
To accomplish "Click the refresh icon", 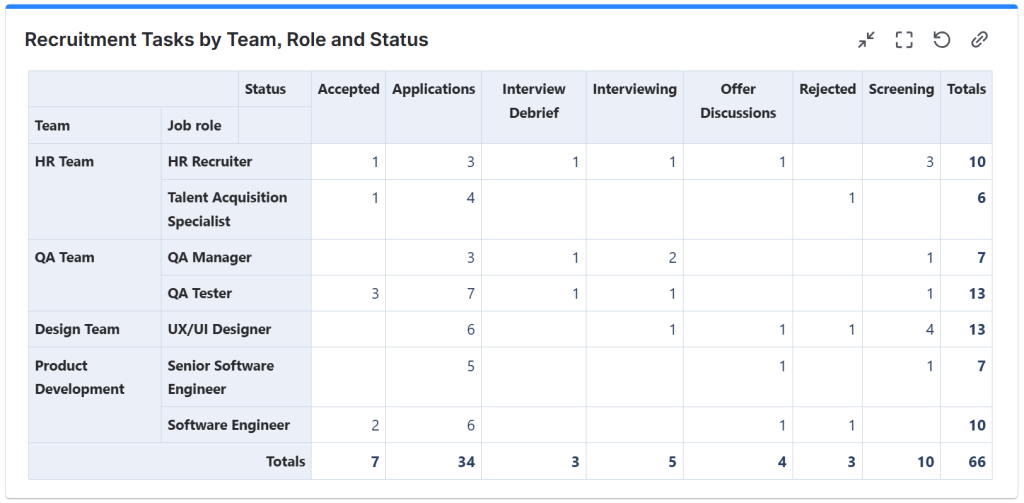I will coord(941,40).
